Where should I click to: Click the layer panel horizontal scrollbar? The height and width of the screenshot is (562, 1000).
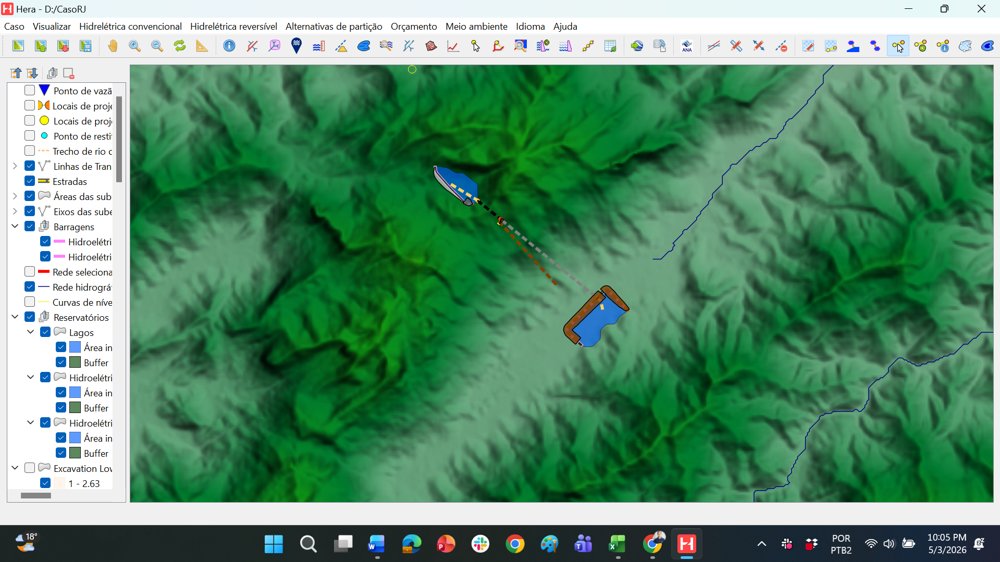[x=36, y=495]
